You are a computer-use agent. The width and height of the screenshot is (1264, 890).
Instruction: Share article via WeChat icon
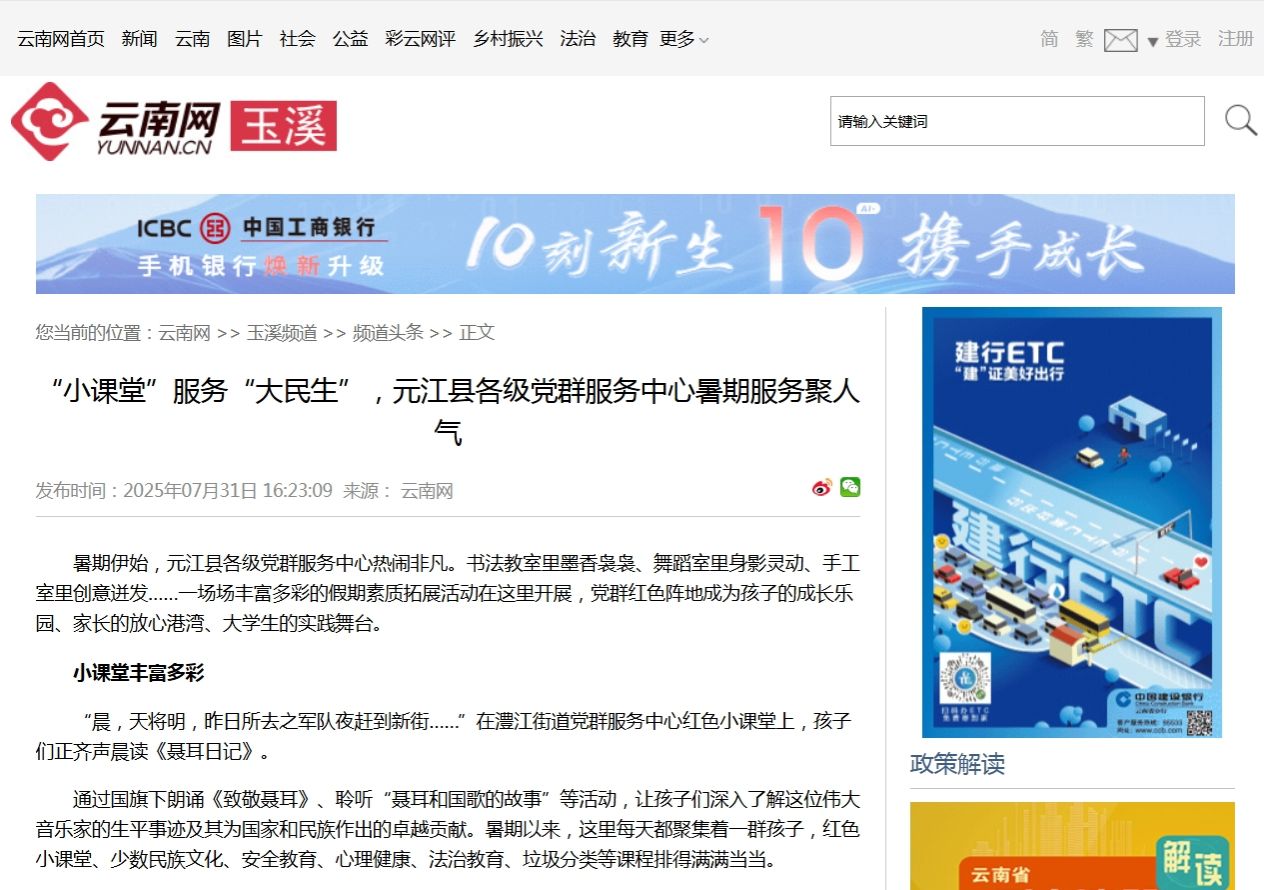[x=850, y=487]
